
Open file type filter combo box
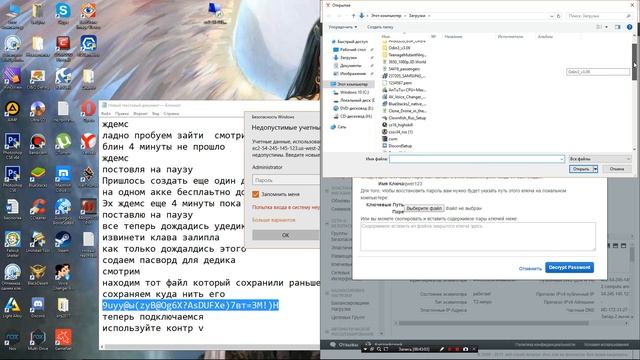tap(600, 159)
